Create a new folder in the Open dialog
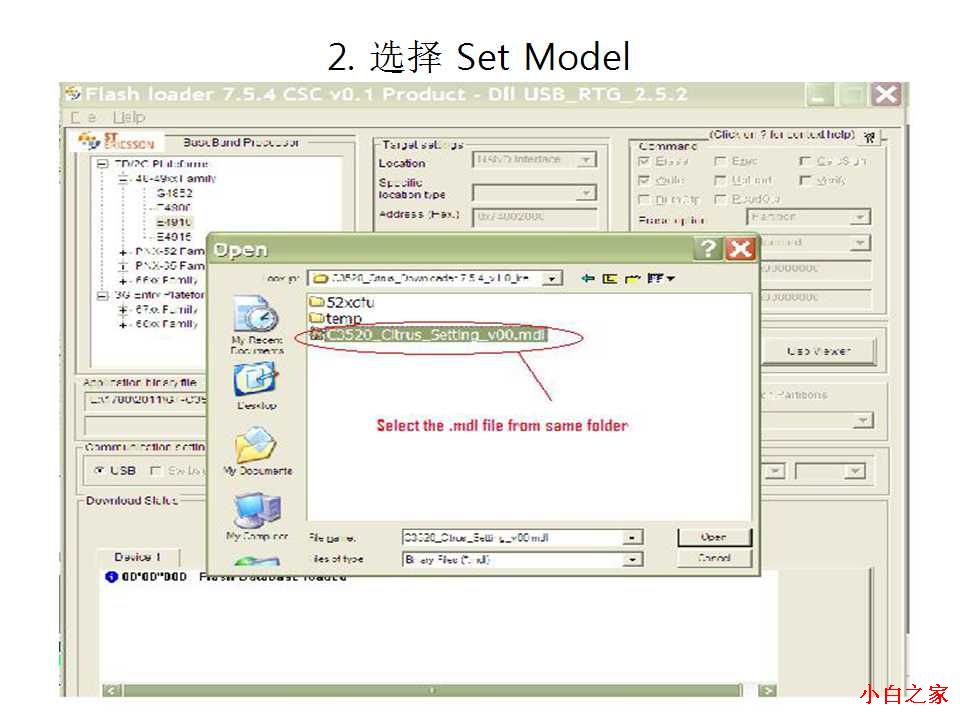 [632, 279]
